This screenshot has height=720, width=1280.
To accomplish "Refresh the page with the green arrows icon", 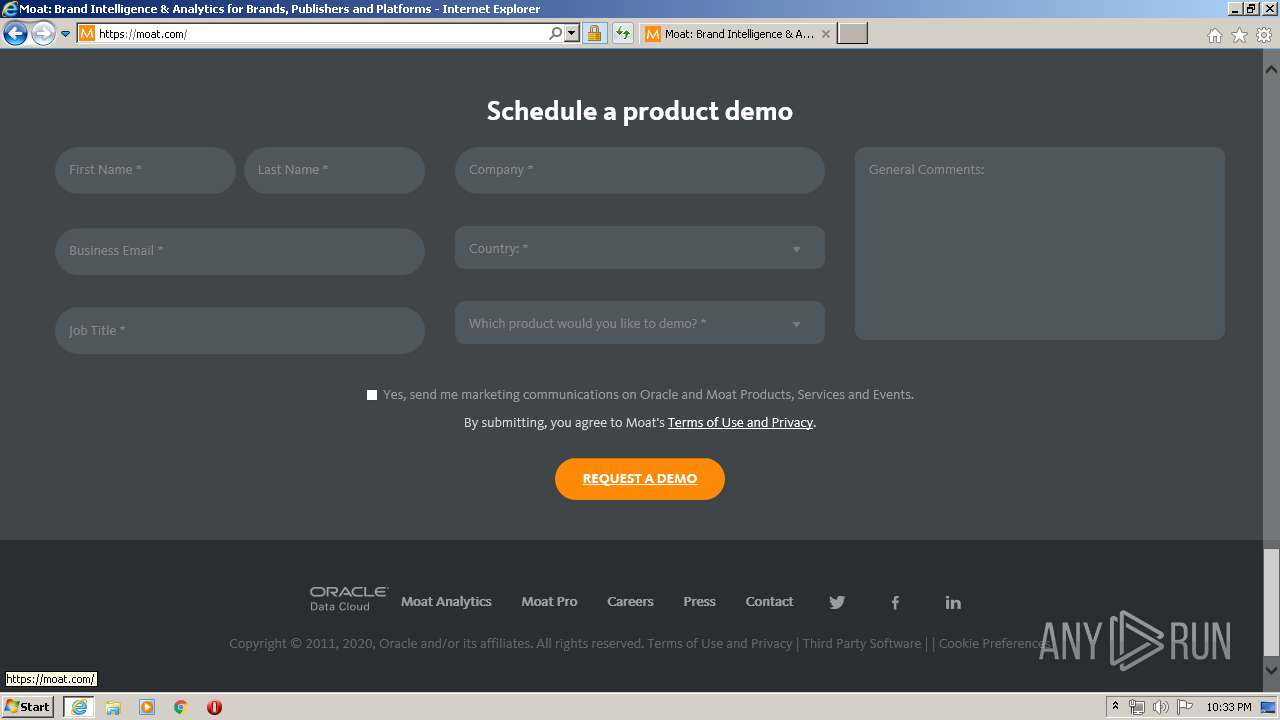I will tap(623, 33).
